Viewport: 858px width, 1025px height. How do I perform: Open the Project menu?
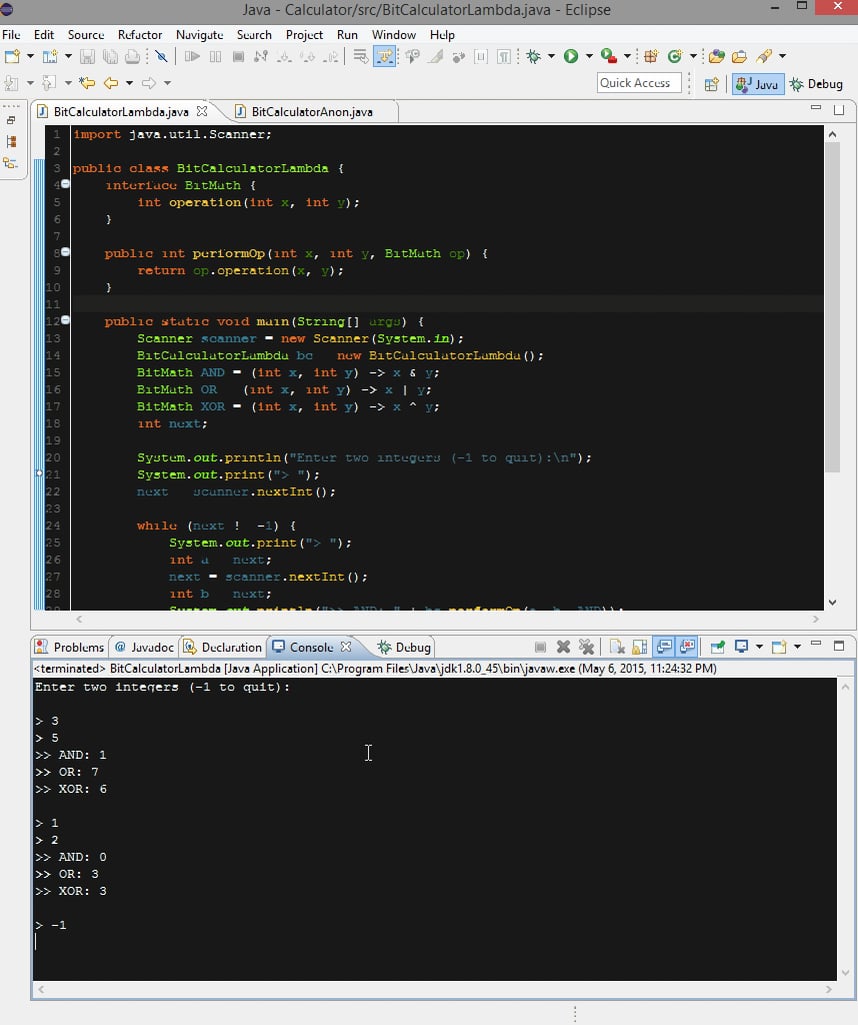[x=305, y=35]
